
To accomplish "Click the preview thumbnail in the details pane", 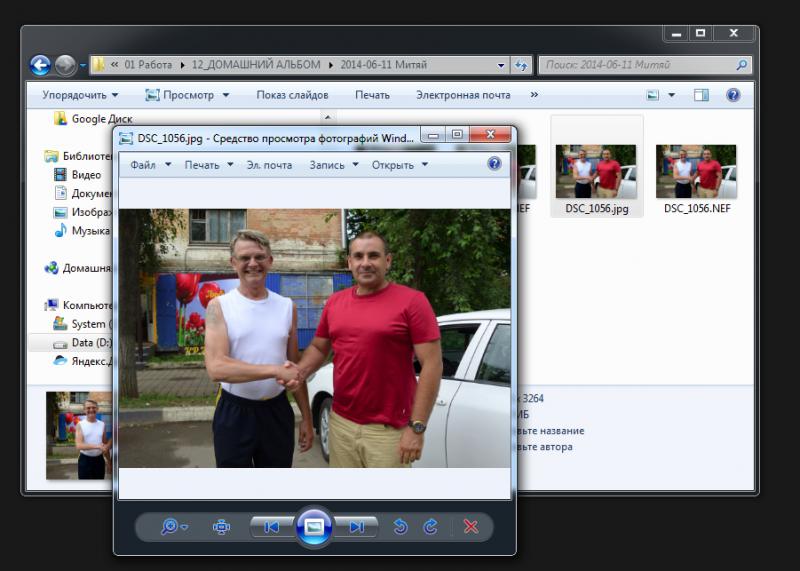I will pyautogui.click(x=79, y=435).
